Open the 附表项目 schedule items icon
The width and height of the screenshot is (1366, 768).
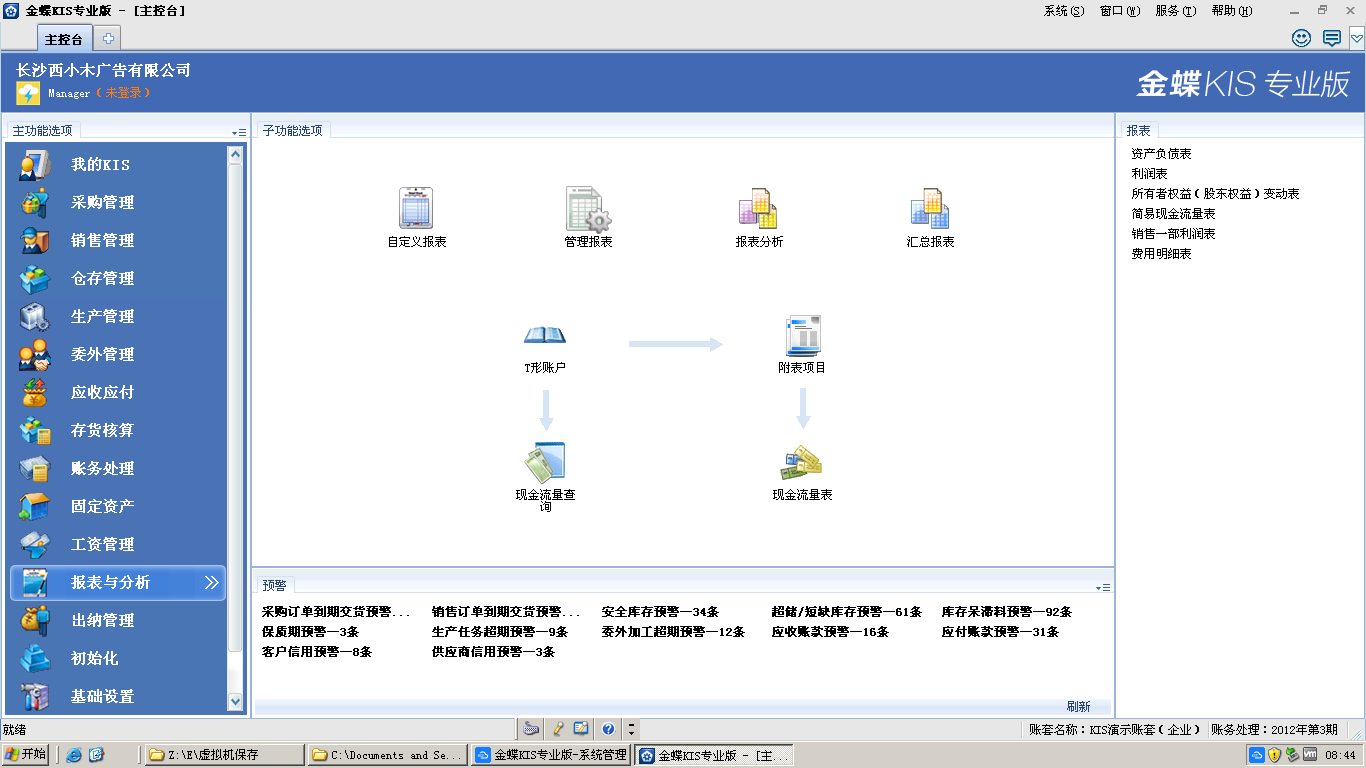point(803,336)
